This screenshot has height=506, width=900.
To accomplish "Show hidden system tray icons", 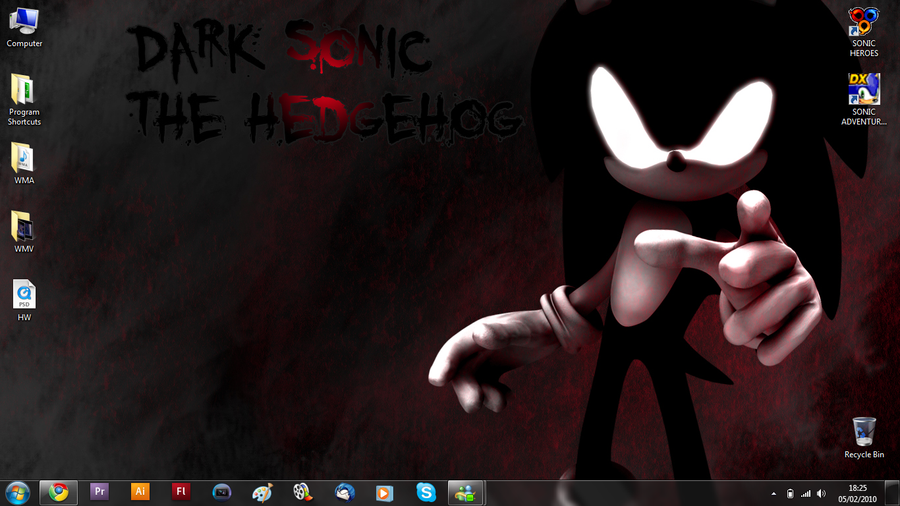I will 773,493.
